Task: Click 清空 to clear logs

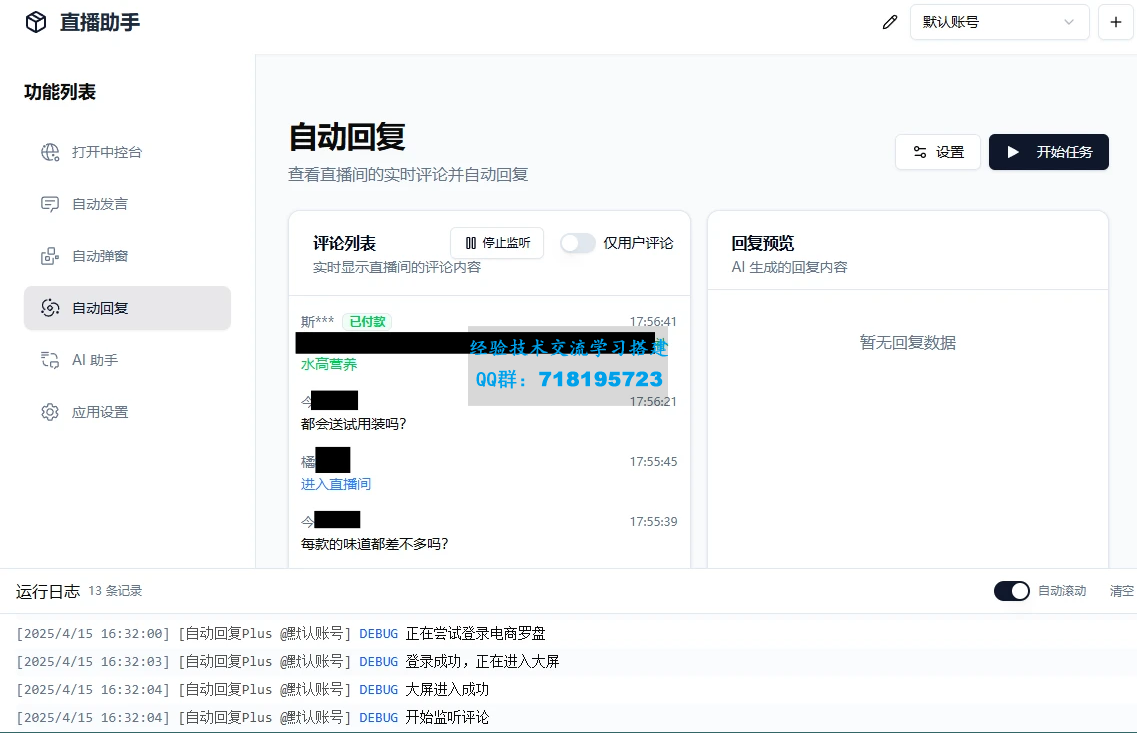Action: pyautogui.click(x=1122, y=591)
